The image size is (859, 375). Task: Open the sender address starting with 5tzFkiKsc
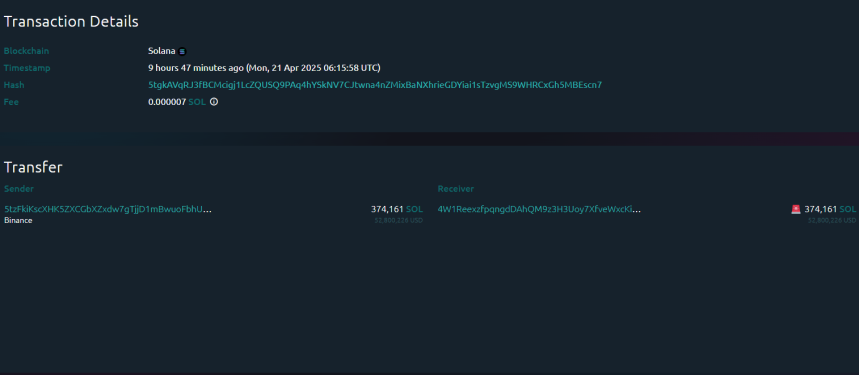(108, 209)
